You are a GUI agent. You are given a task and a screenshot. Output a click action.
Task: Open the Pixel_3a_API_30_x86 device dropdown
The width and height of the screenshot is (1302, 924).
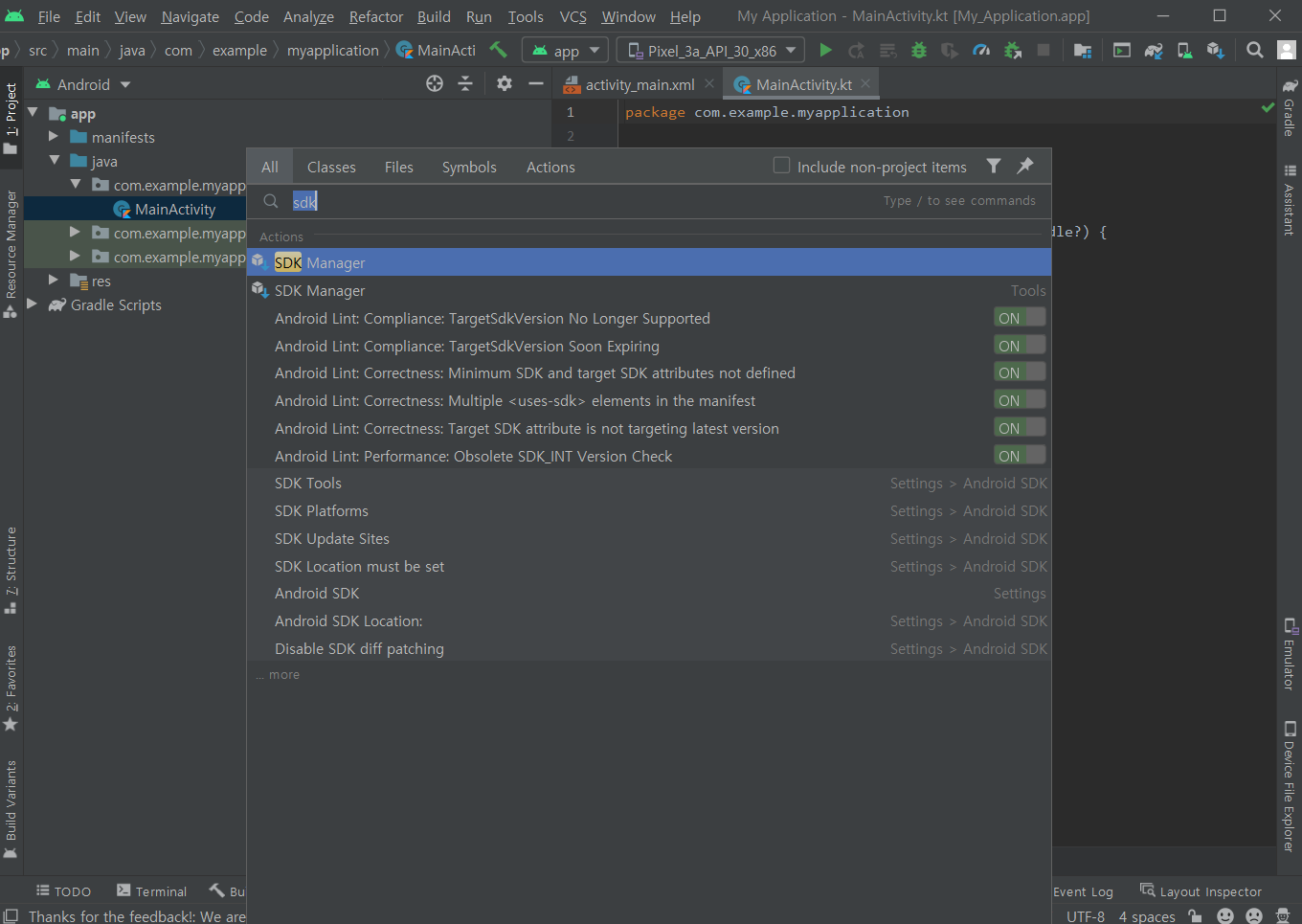click(710, 50)
